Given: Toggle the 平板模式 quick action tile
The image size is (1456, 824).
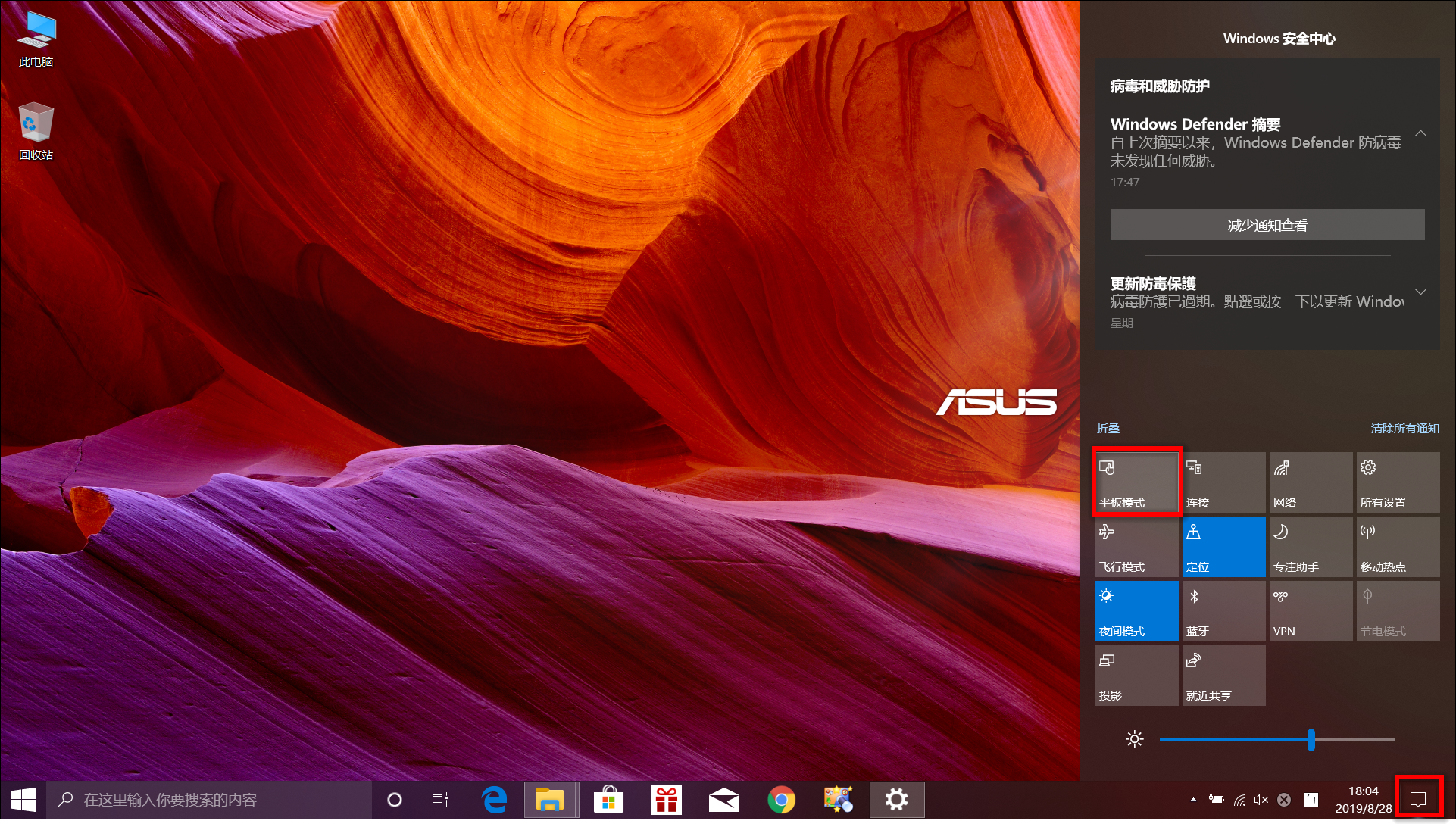Looking at the screenshot, I should coord(1136,482).
